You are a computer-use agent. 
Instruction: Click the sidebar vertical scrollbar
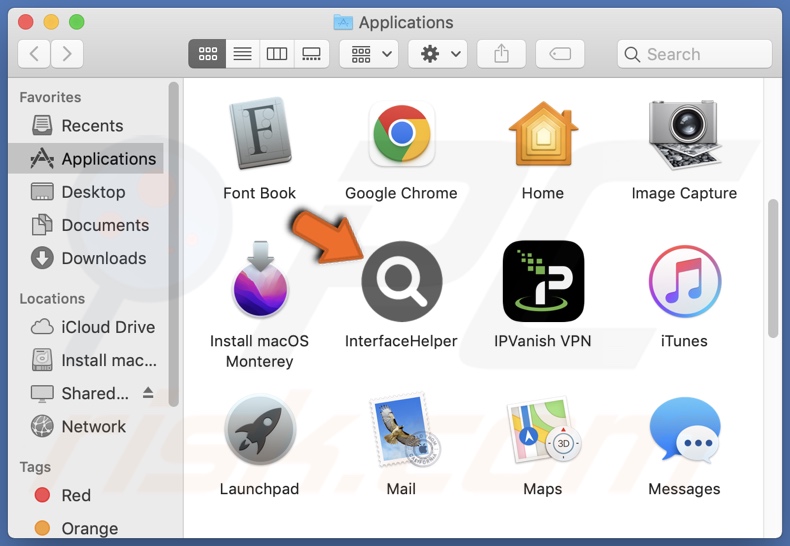pyautogui.click(x=174, y=244)
